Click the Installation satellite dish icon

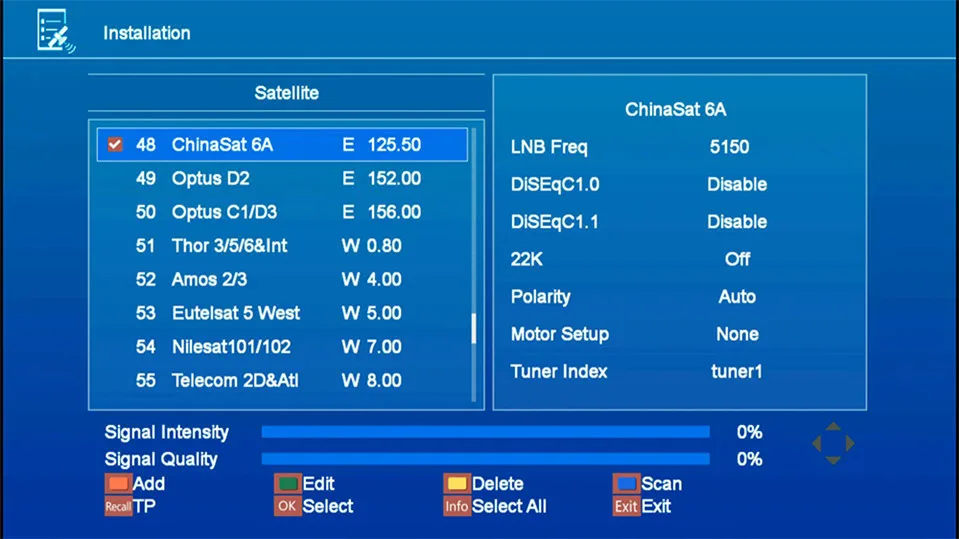tap(56, 31)
